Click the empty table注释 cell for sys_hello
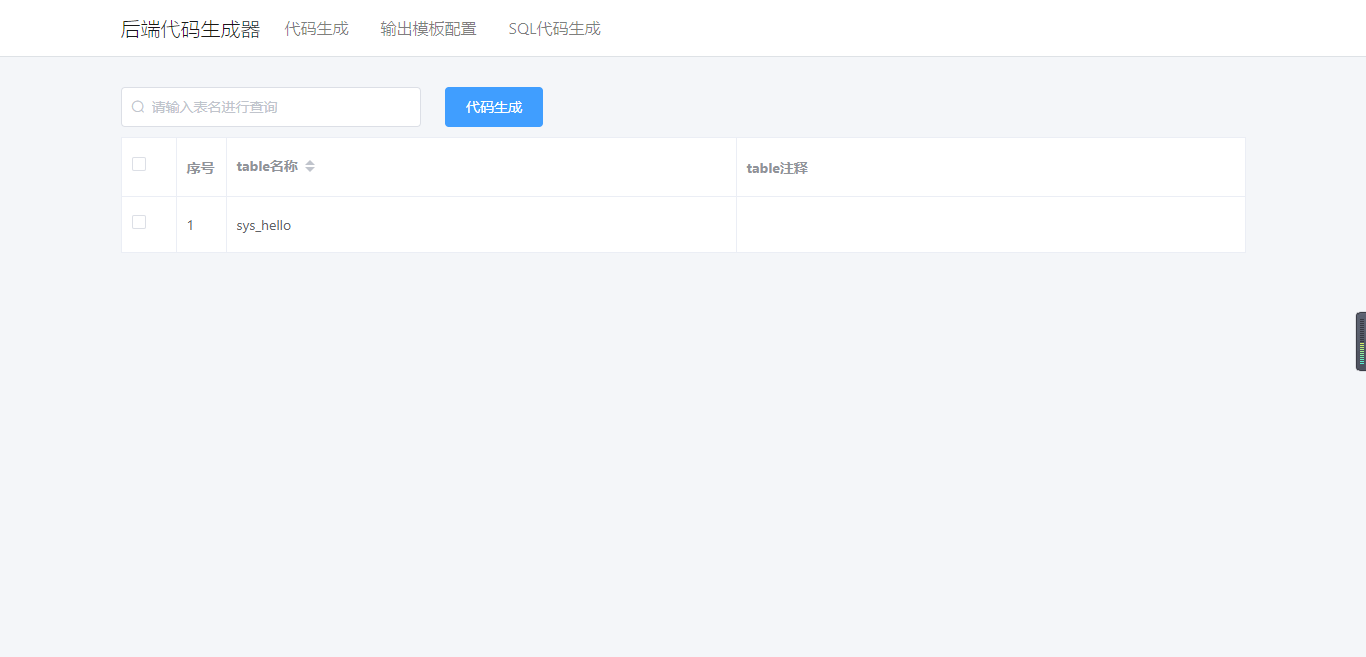Viewport: 1366px width, 657px height. (x=990, y=225)
